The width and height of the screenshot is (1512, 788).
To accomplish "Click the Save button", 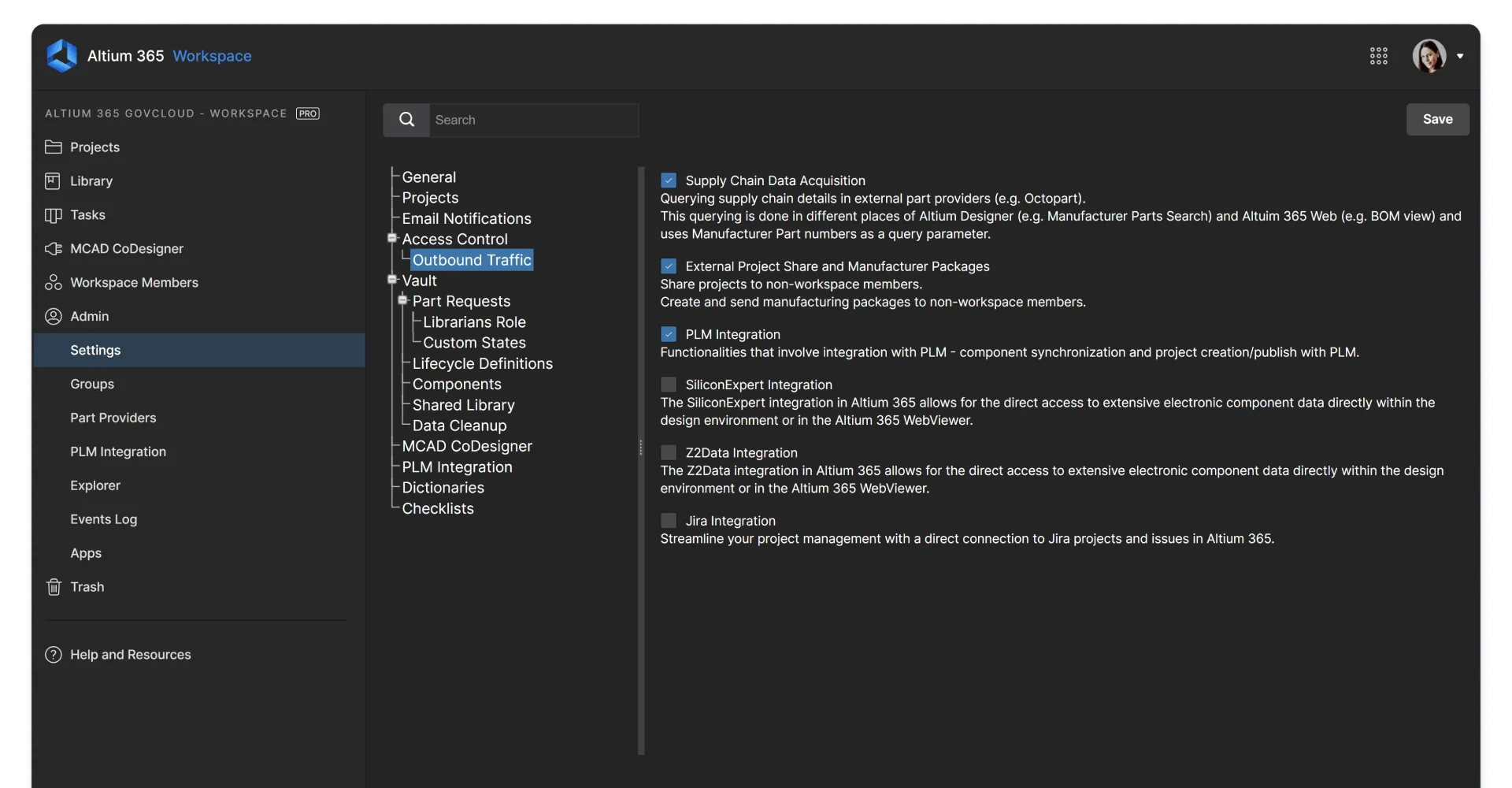I will [1437, 119].
